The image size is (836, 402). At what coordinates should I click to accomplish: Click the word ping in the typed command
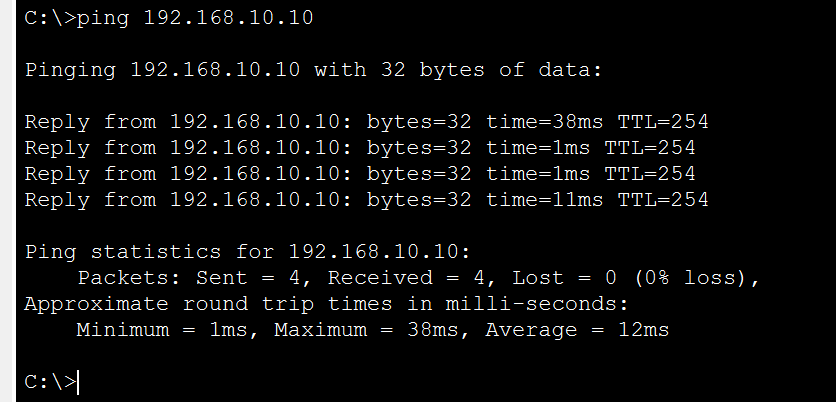click(103, 19)
